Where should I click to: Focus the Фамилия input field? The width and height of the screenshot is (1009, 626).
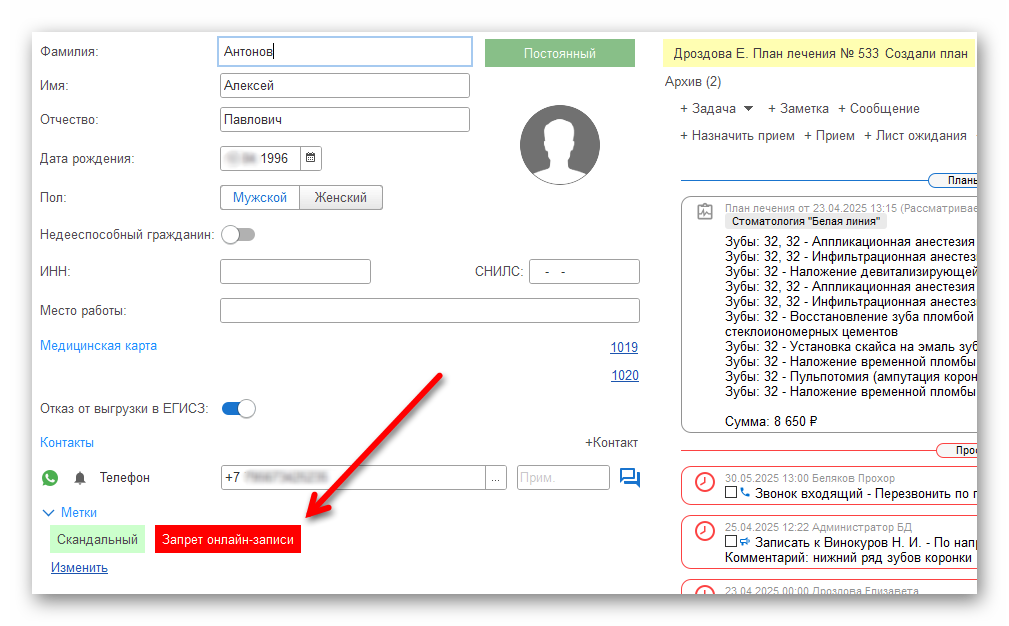click(346, 51)
